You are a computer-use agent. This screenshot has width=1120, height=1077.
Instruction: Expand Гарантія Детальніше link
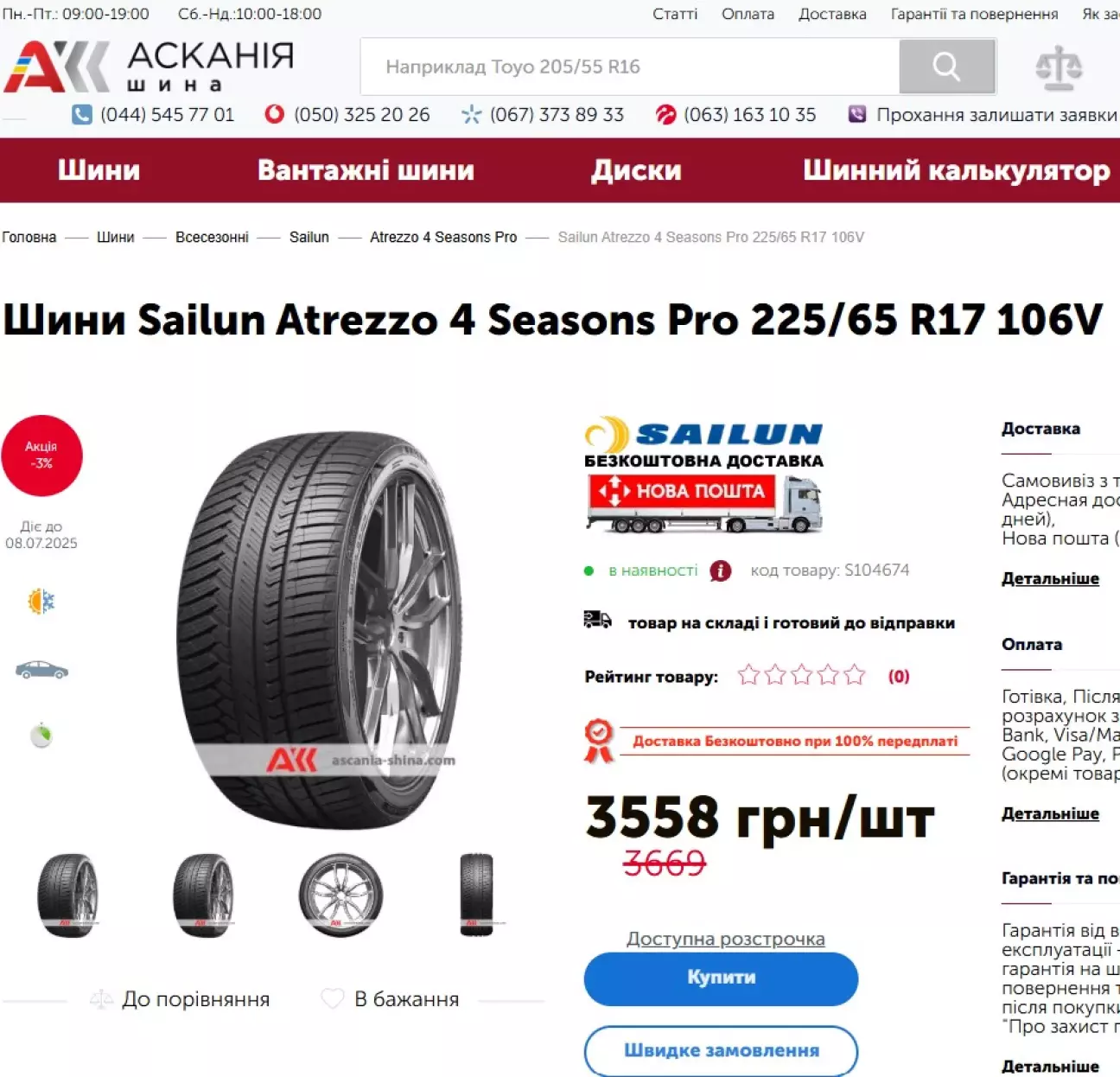click(1050, 1067)
